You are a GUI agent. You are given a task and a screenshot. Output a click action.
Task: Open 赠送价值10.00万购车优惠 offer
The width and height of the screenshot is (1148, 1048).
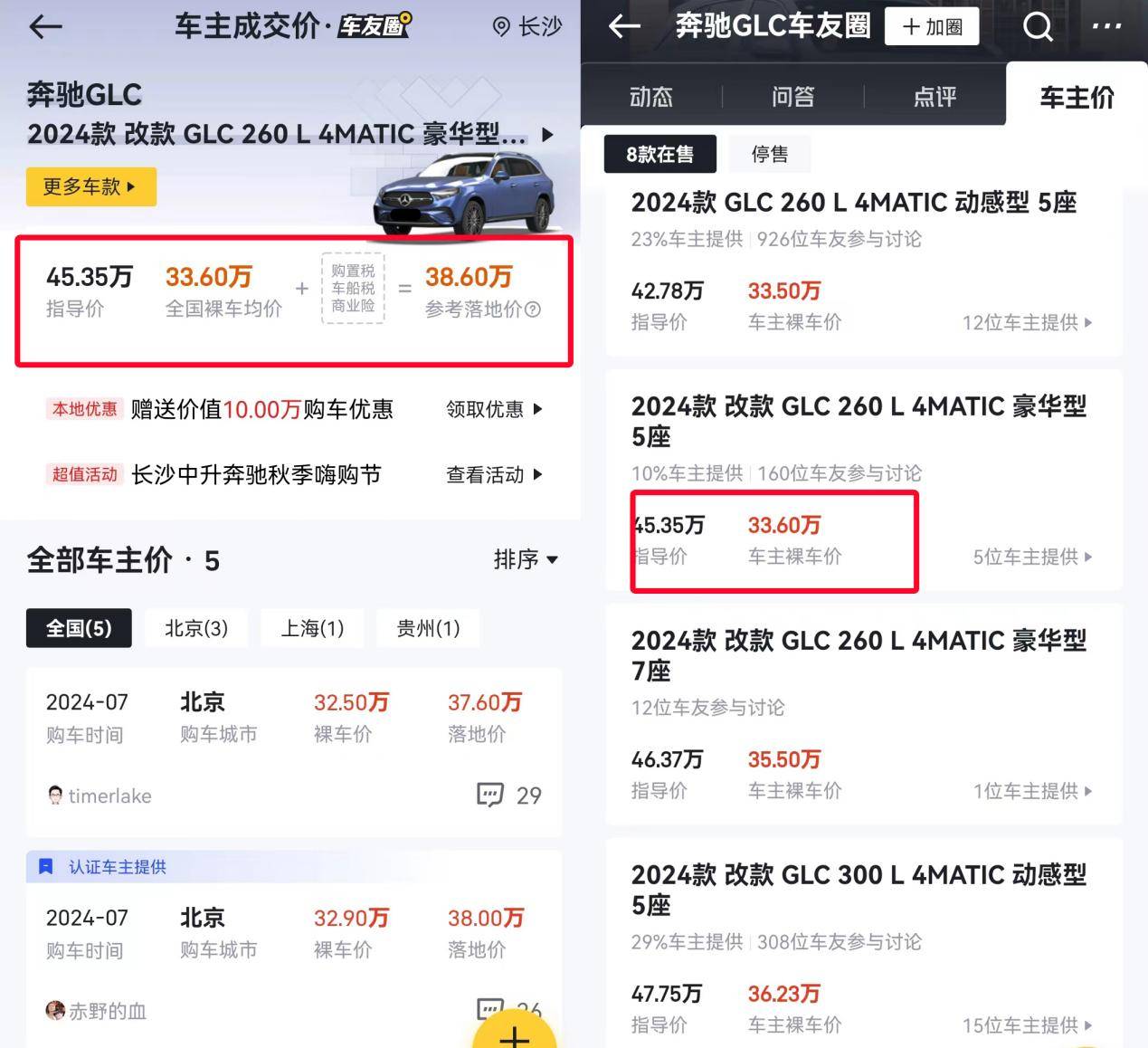coord(262,409)
